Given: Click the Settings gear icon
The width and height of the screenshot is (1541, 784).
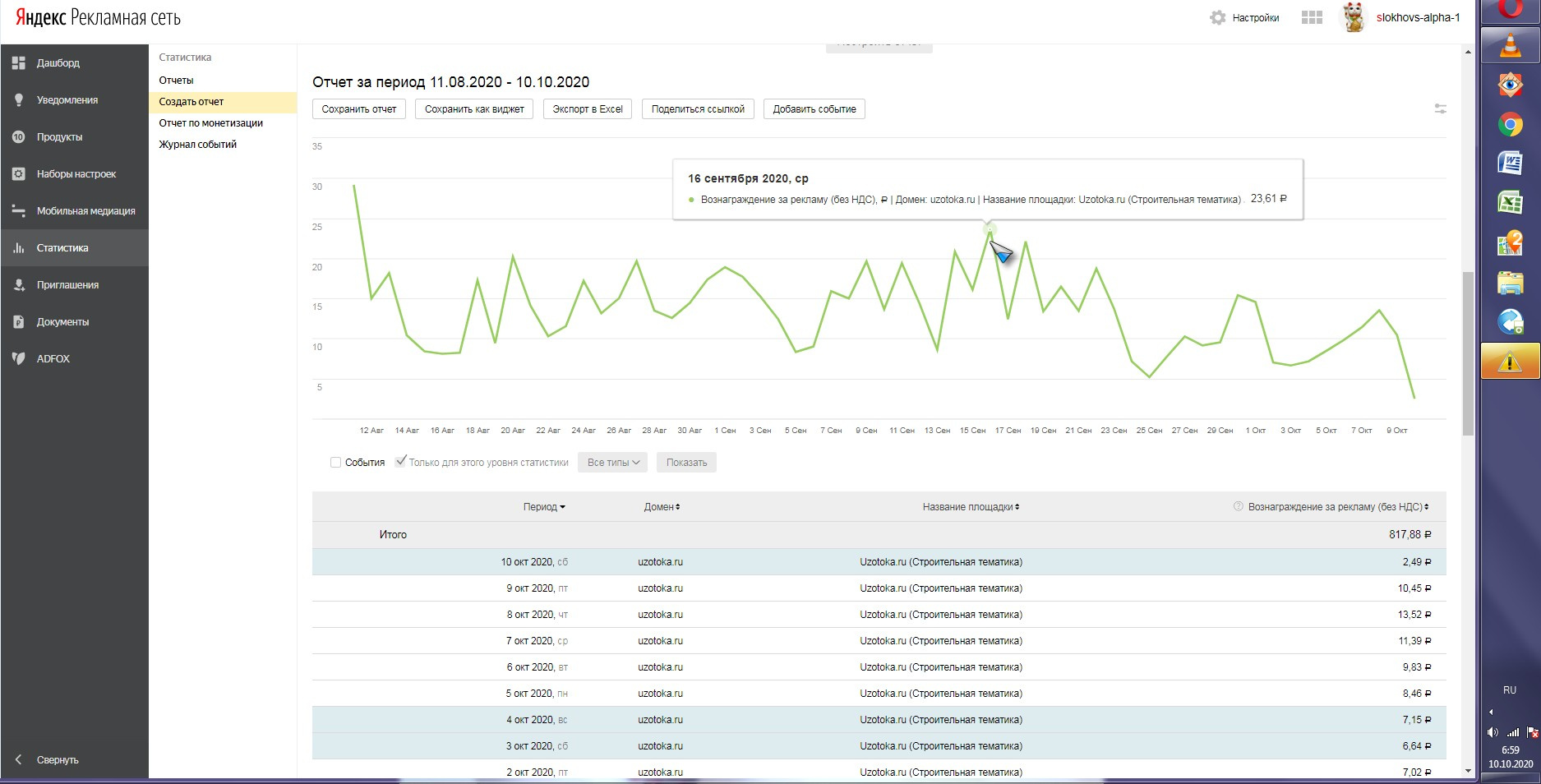Looking at the screenshot, I should pos(1217,17).
